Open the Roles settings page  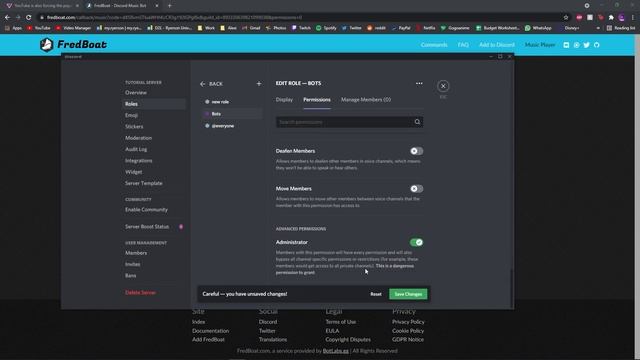click(x=153, y=104)
